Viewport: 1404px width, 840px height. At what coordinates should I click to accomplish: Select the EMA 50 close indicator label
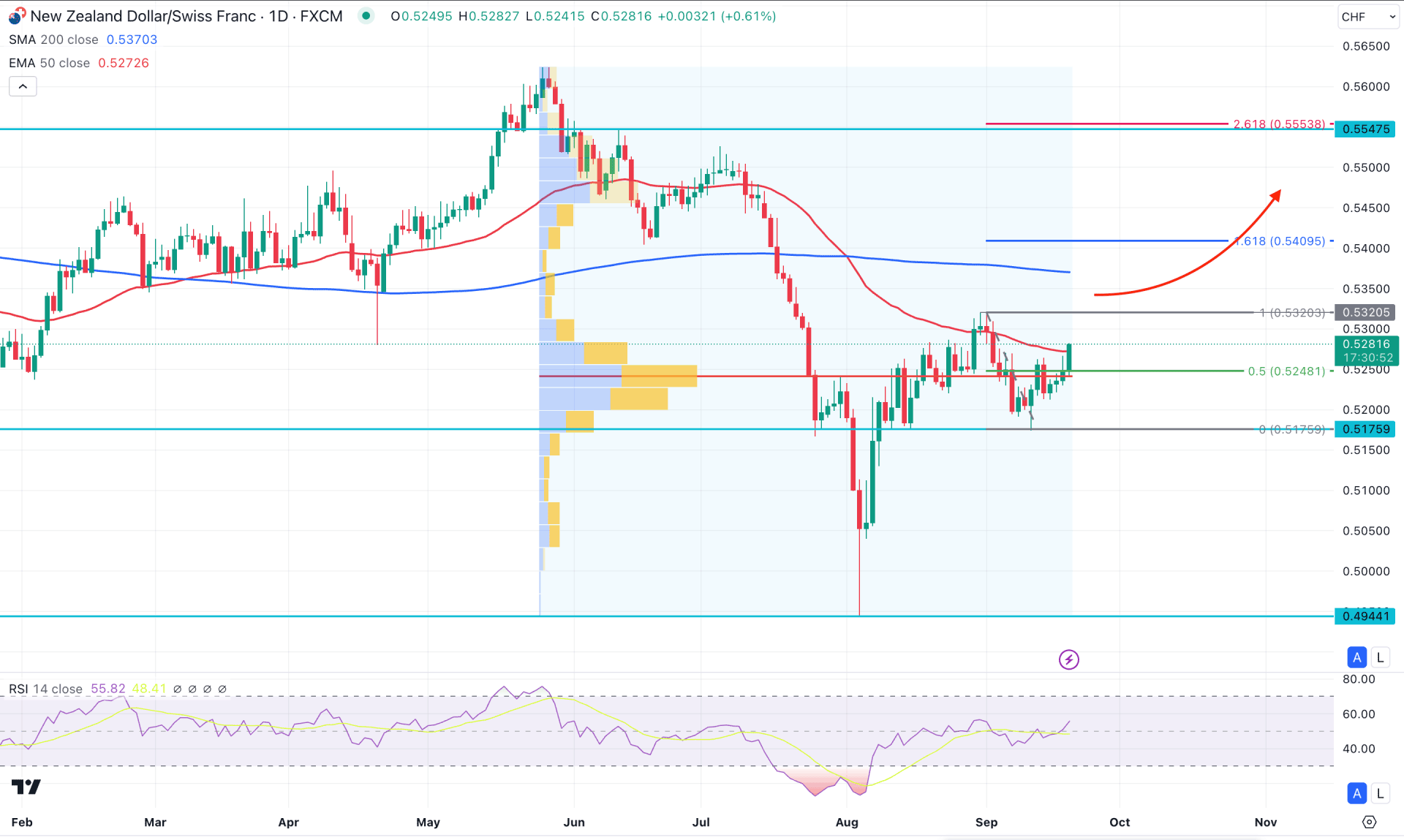tap(49, 63)
